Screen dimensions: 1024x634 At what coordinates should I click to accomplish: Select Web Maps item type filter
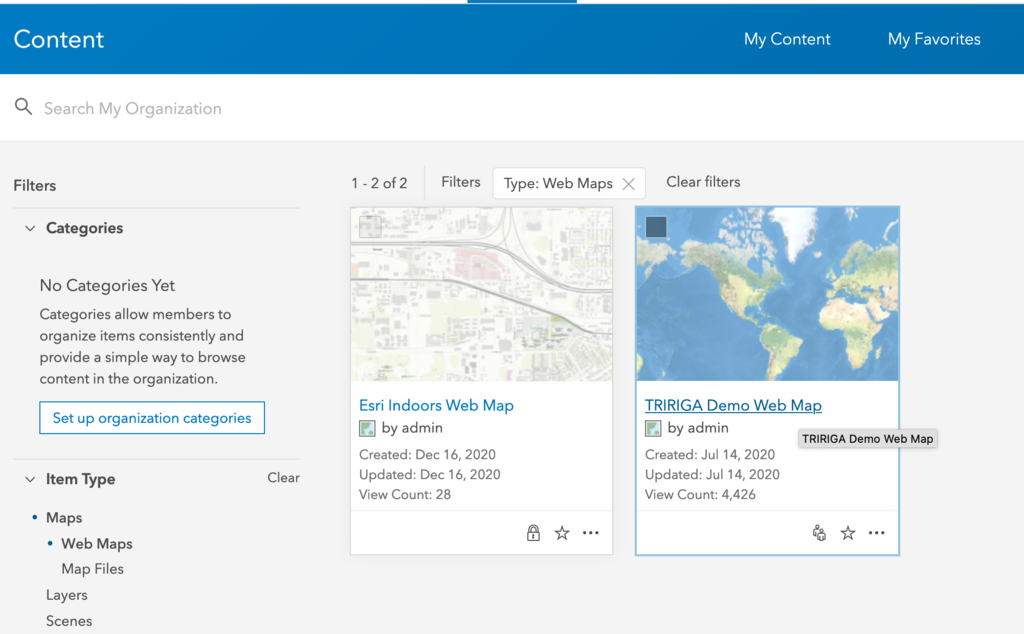(97, 544)
